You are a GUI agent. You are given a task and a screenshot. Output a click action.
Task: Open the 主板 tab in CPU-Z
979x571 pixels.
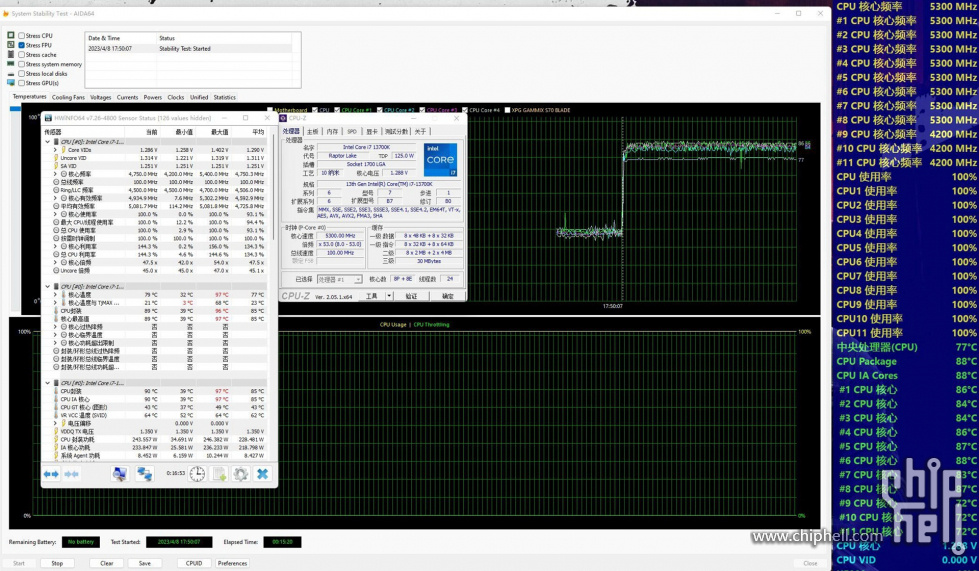tap(312, 131)
